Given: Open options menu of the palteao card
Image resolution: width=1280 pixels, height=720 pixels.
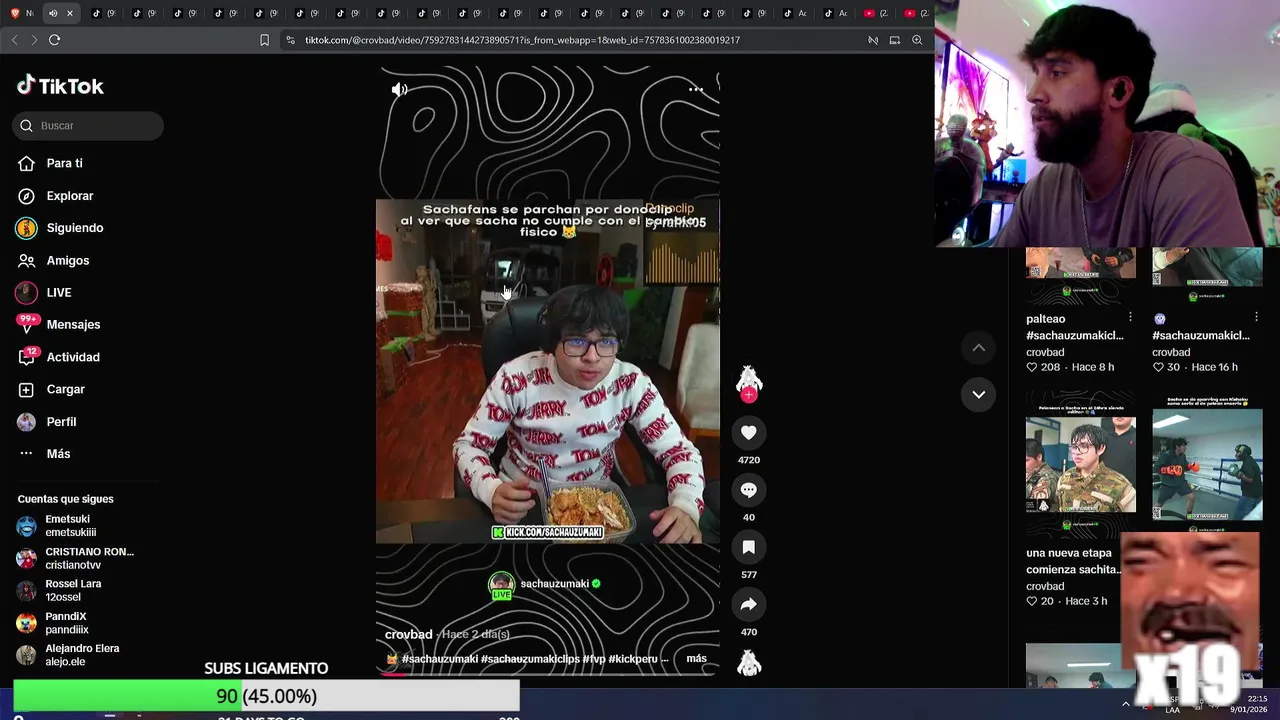Looking at the screenshot, I should click(1130, 318).
